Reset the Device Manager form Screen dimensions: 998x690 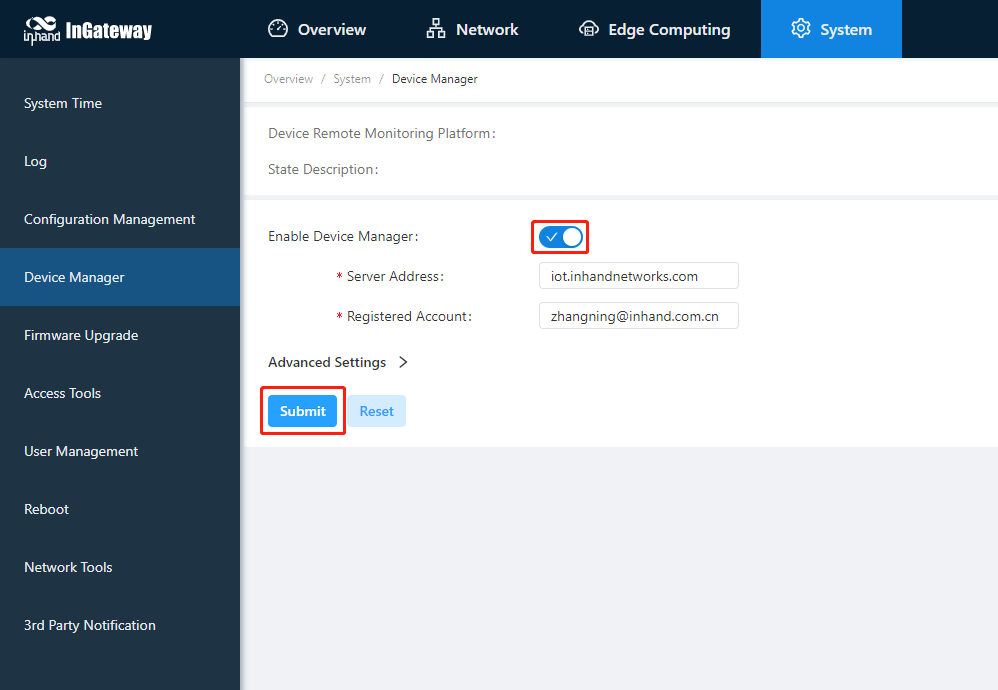click(376, 411)
